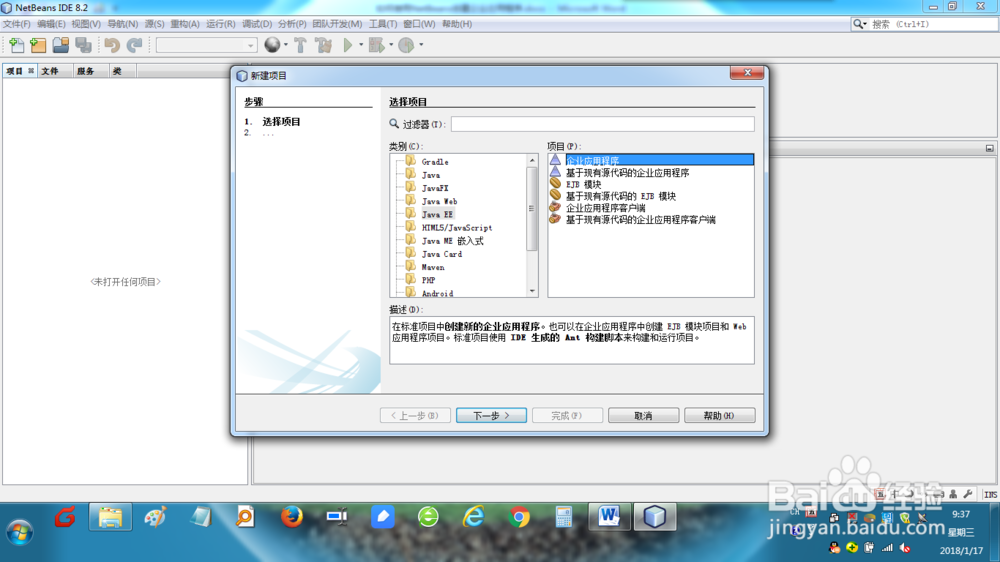The image size is (1000, 562).
Task: Select 基于现有源代码的企业应用程序 project type
Action: 628,172
